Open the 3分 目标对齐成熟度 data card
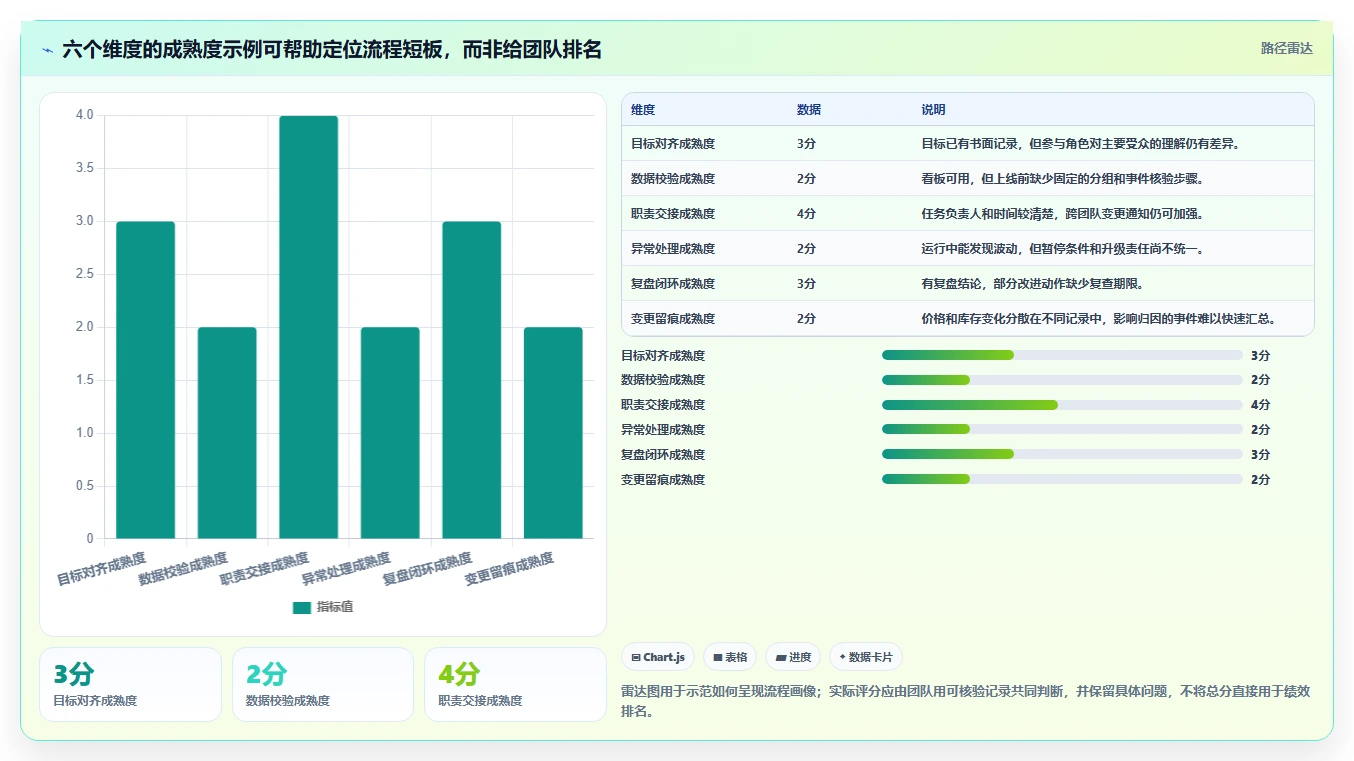1354x761 pixels. [130, 685]
